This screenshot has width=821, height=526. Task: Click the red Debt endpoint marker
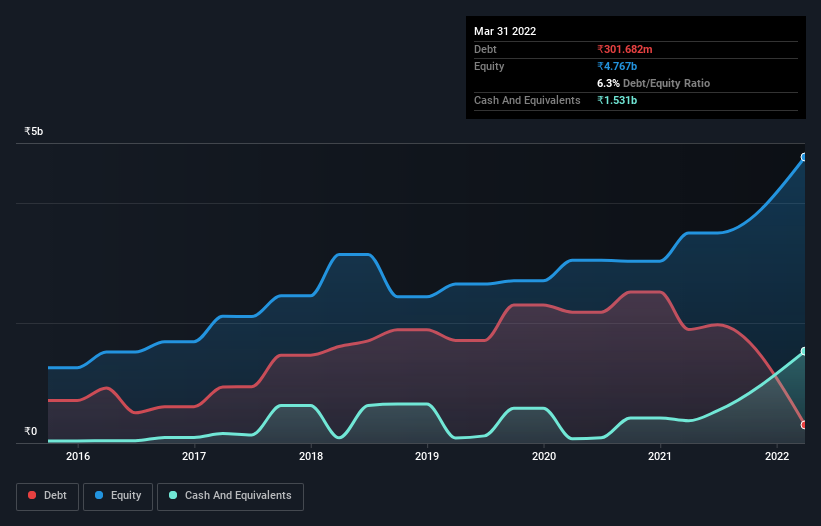pyautogui.click(x=804, y=425)
